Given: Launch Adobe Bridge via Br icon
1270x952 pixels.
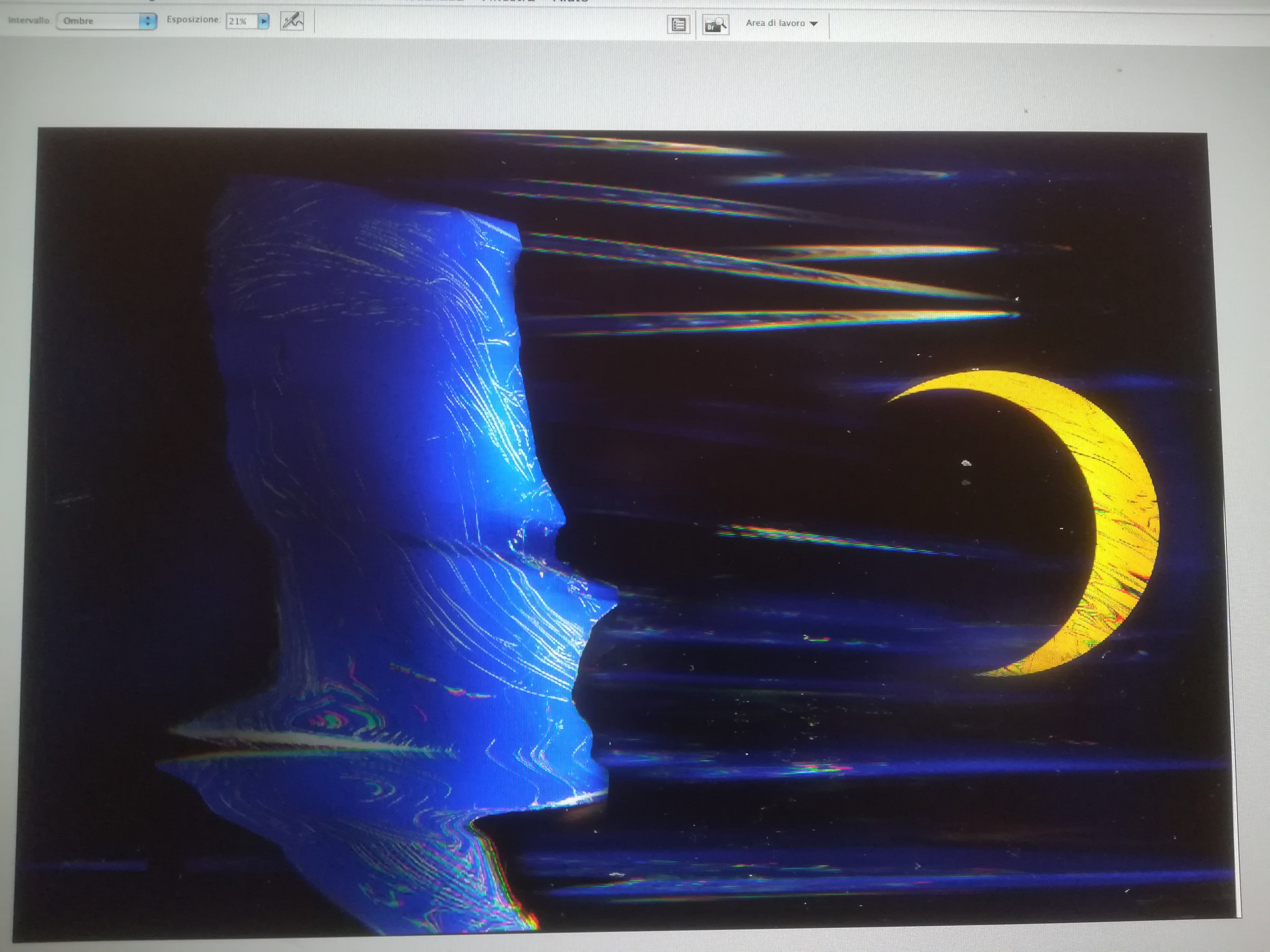Looking at the screenshot, I should click(715, 25).
